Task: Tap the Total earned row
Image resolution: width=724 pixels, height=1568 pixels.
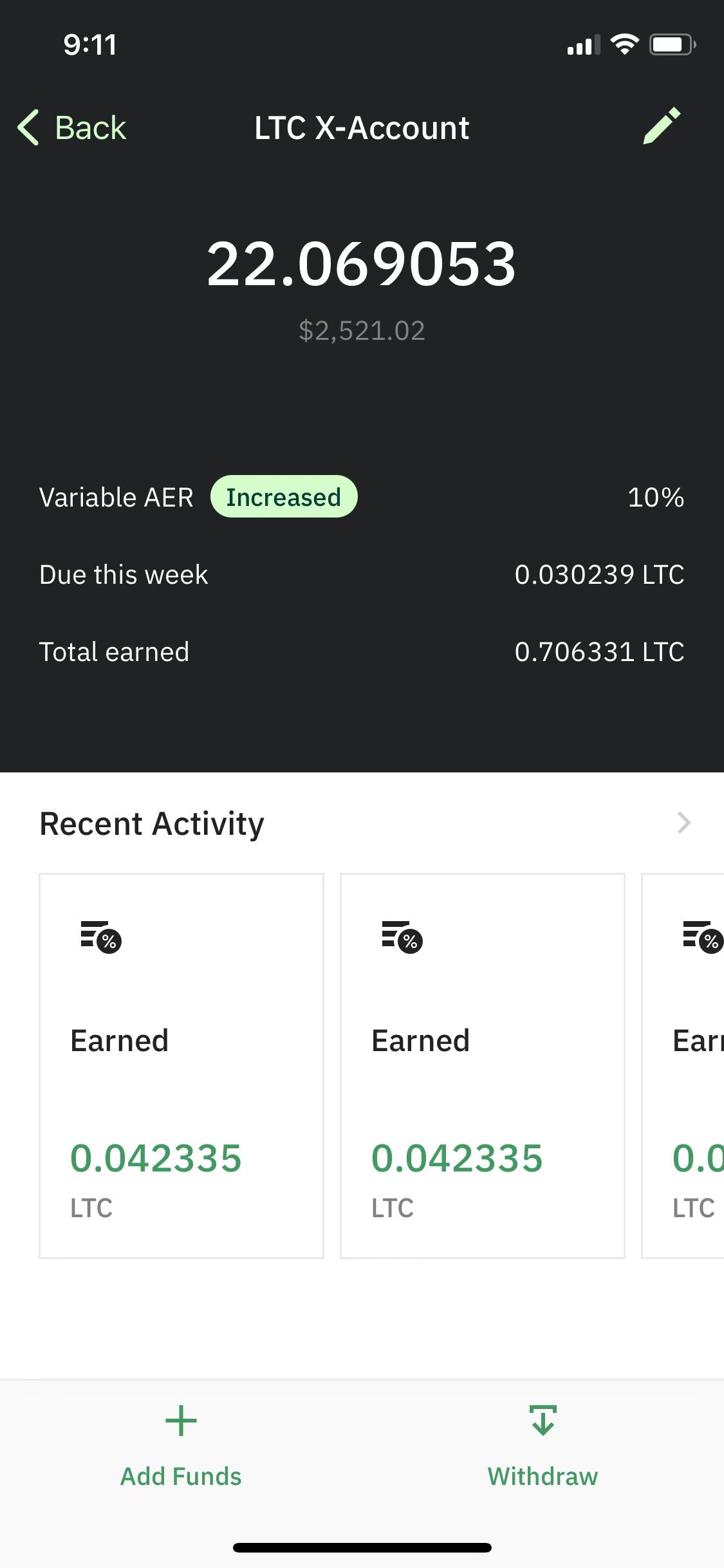Action: click(362, 651)
